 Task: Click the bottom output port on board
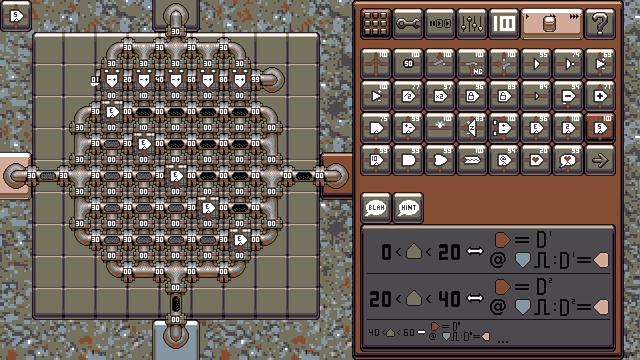[x=176, y=336]
